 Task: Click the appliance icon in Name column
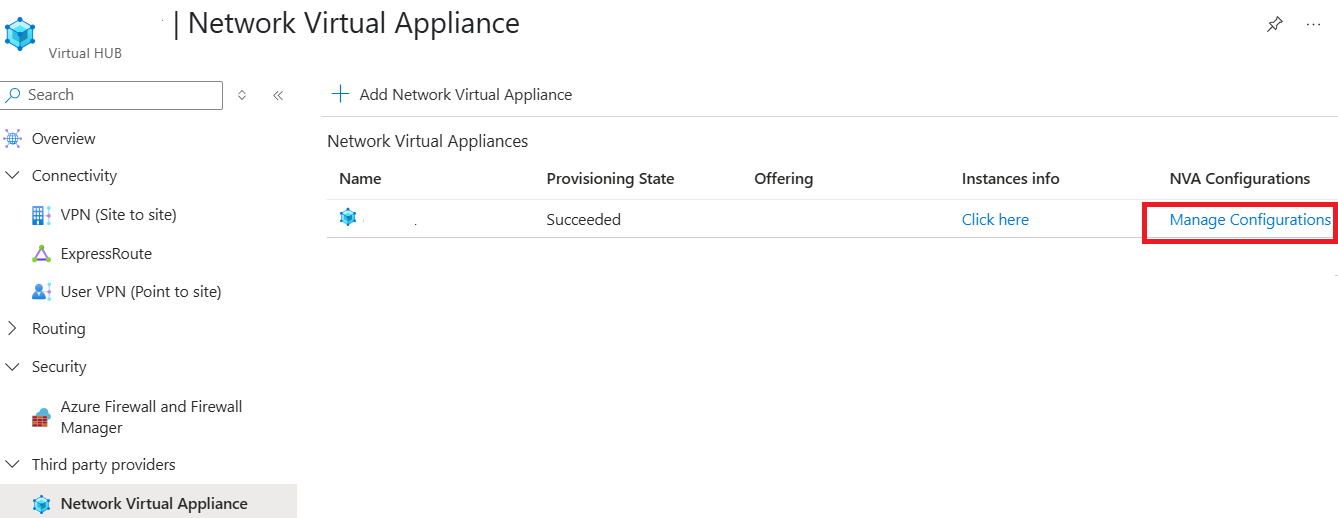348,217
